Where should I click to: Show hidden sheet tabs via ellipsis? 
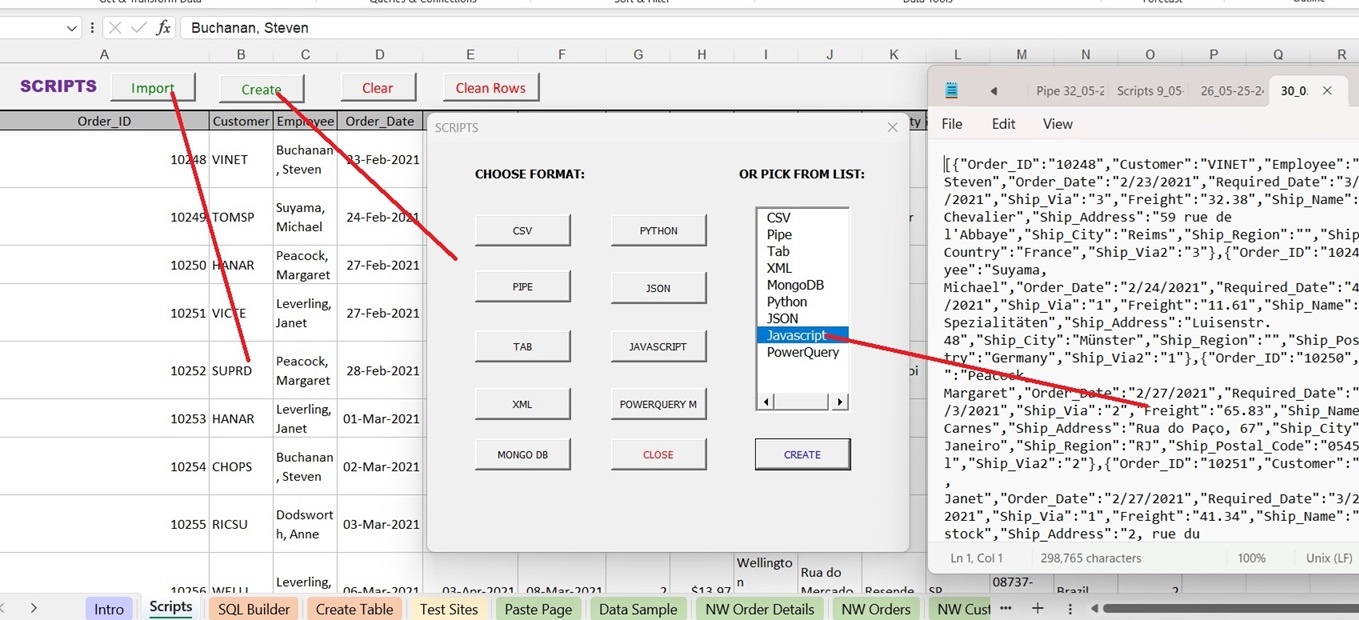pyautogui.click(x=1006, y=608)
